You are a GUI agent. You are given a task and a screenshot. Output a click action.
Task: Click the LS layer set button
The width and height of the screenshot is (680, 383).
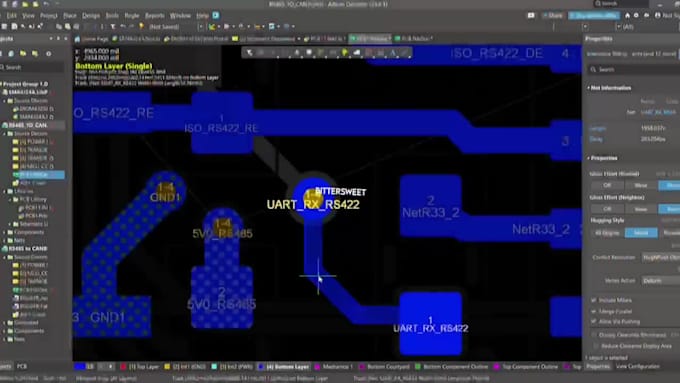84,367
